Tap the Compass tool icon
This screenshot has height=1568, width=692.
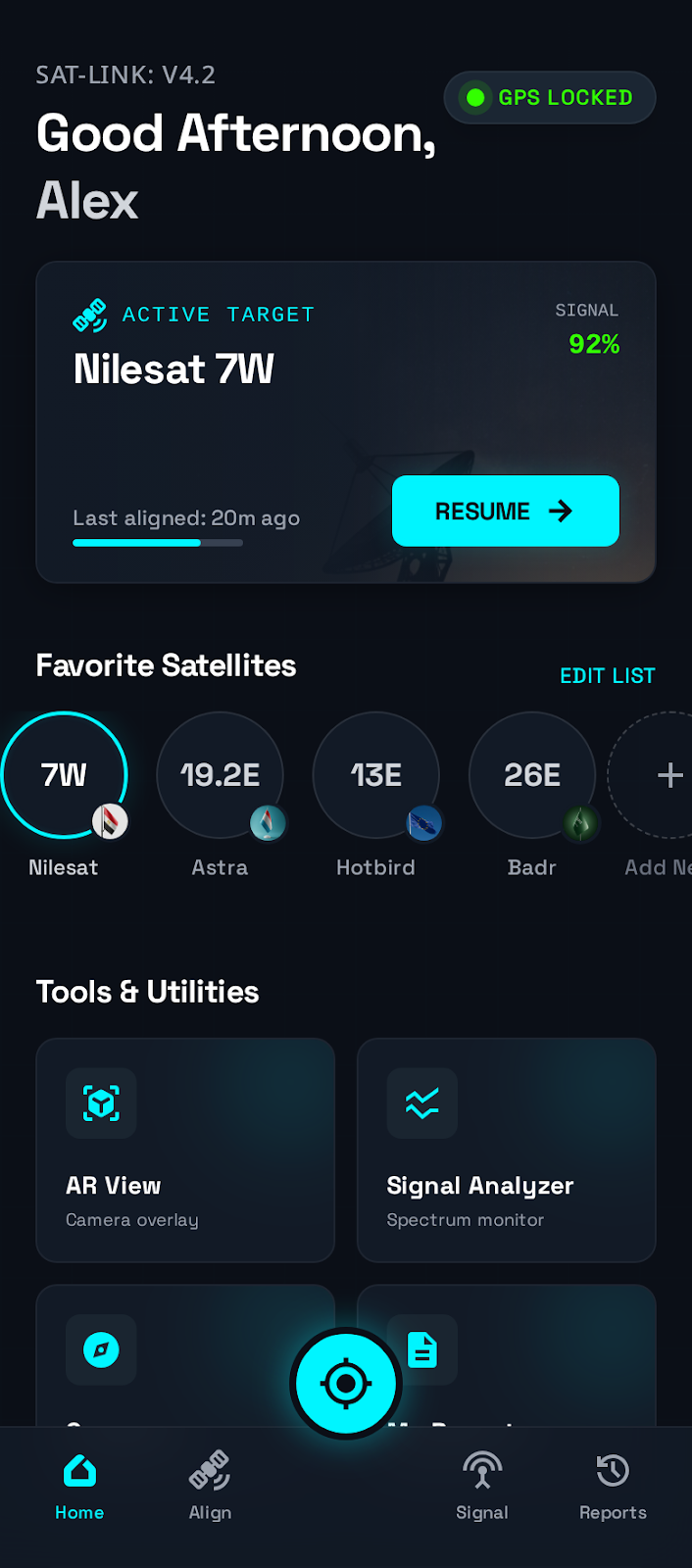pos(101,1349)
